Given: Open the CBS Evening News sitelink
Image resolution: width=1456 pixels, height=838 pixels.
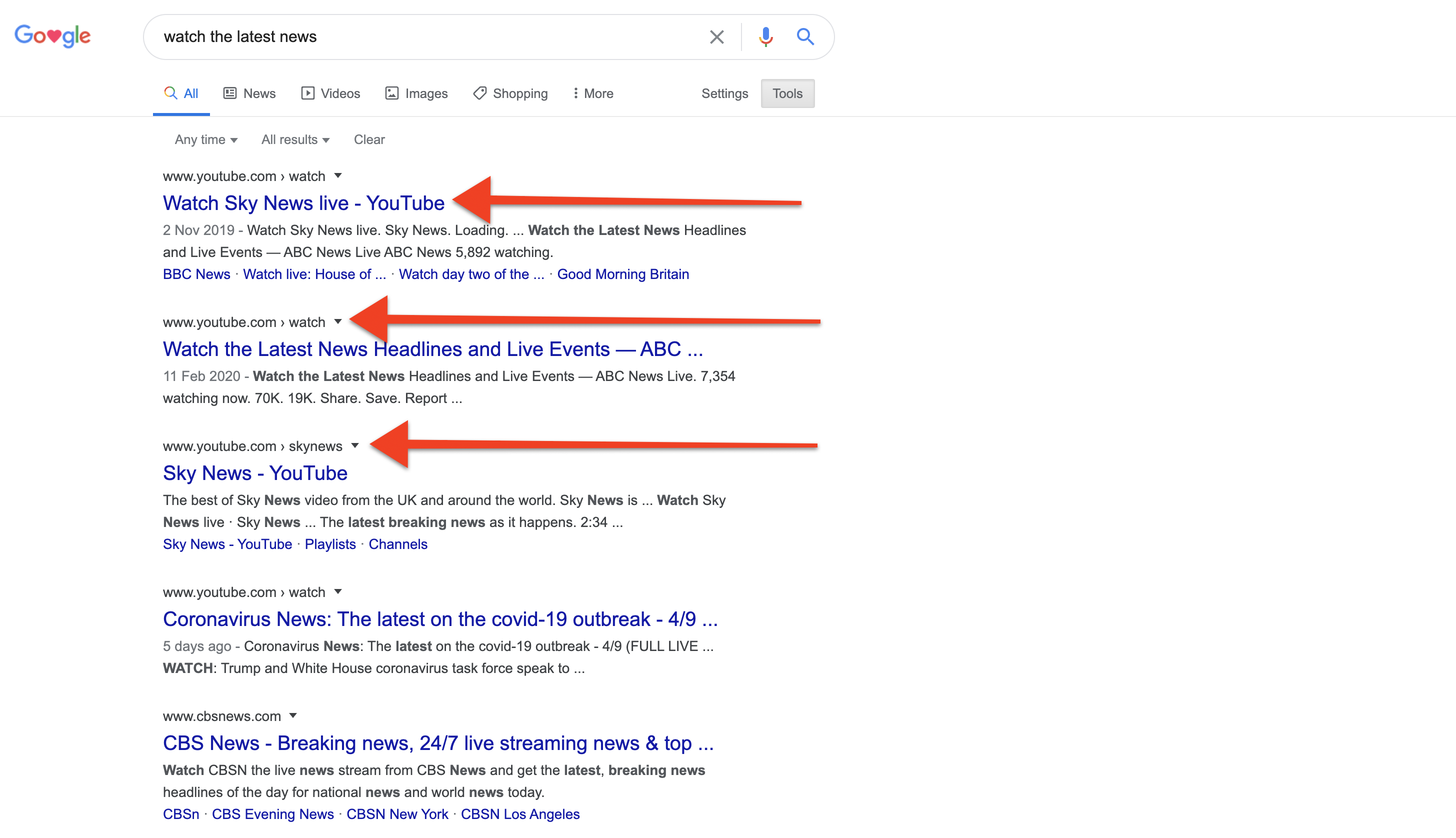Looking at the screenshot, I should click(273, 814).
